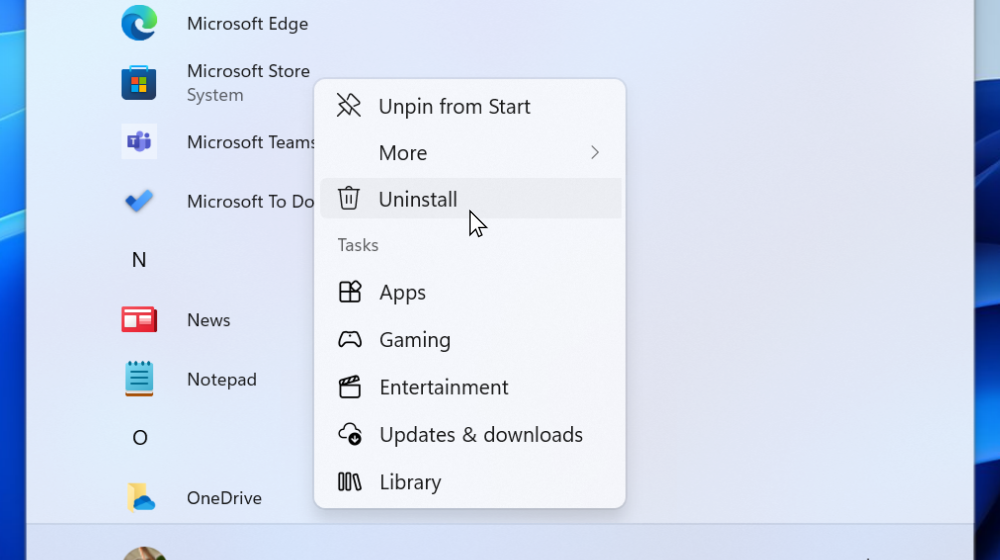Choose Uninstall from the context menu

(x=418, y=199)
